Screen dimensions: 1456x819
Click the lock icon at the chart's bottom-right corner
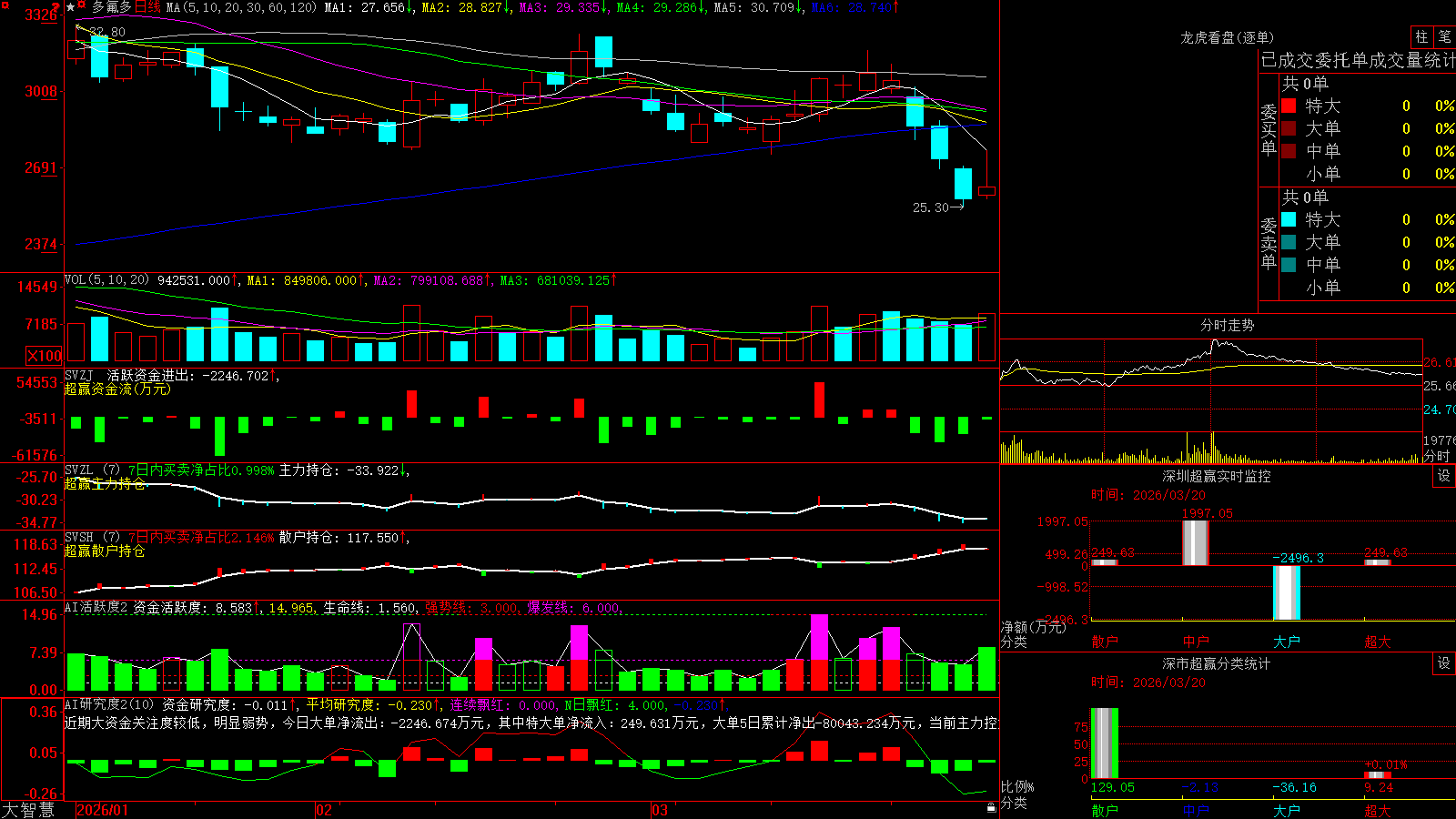coord(991,807)
